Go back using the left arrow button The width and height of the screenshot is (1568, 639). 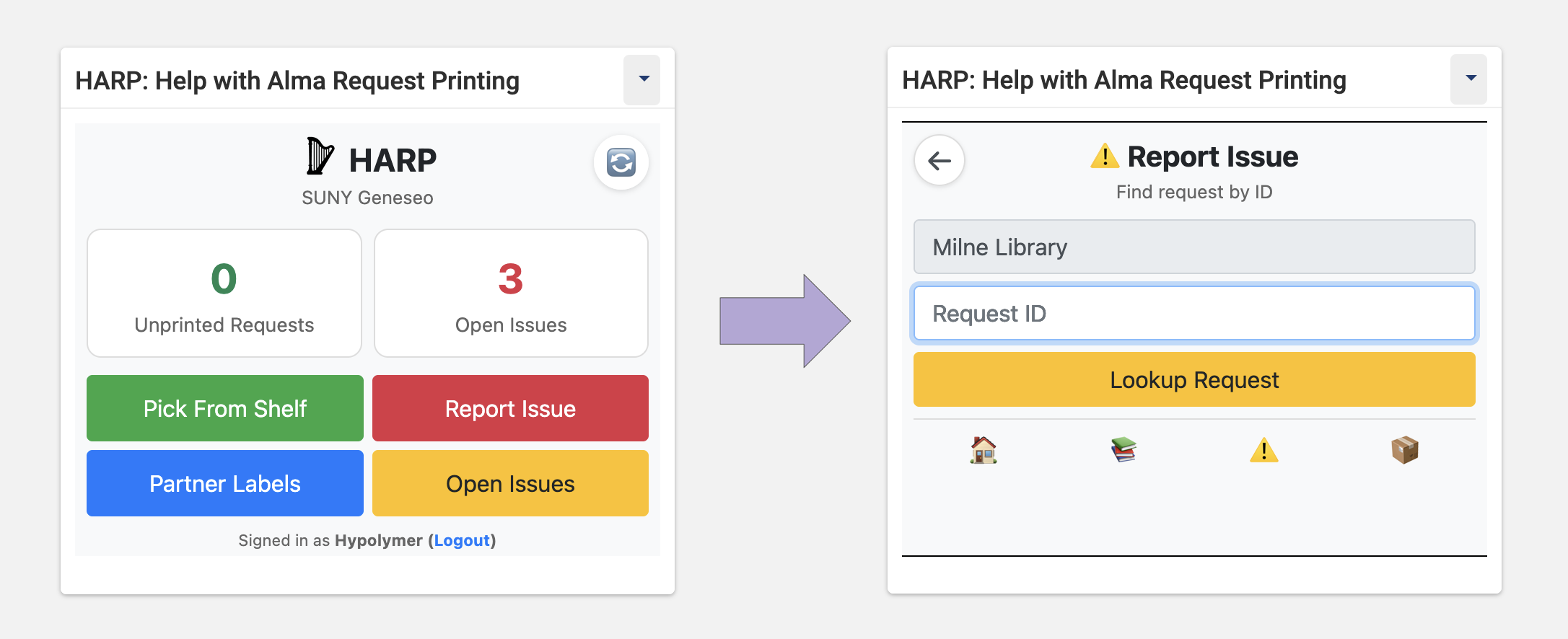point(940,160)
